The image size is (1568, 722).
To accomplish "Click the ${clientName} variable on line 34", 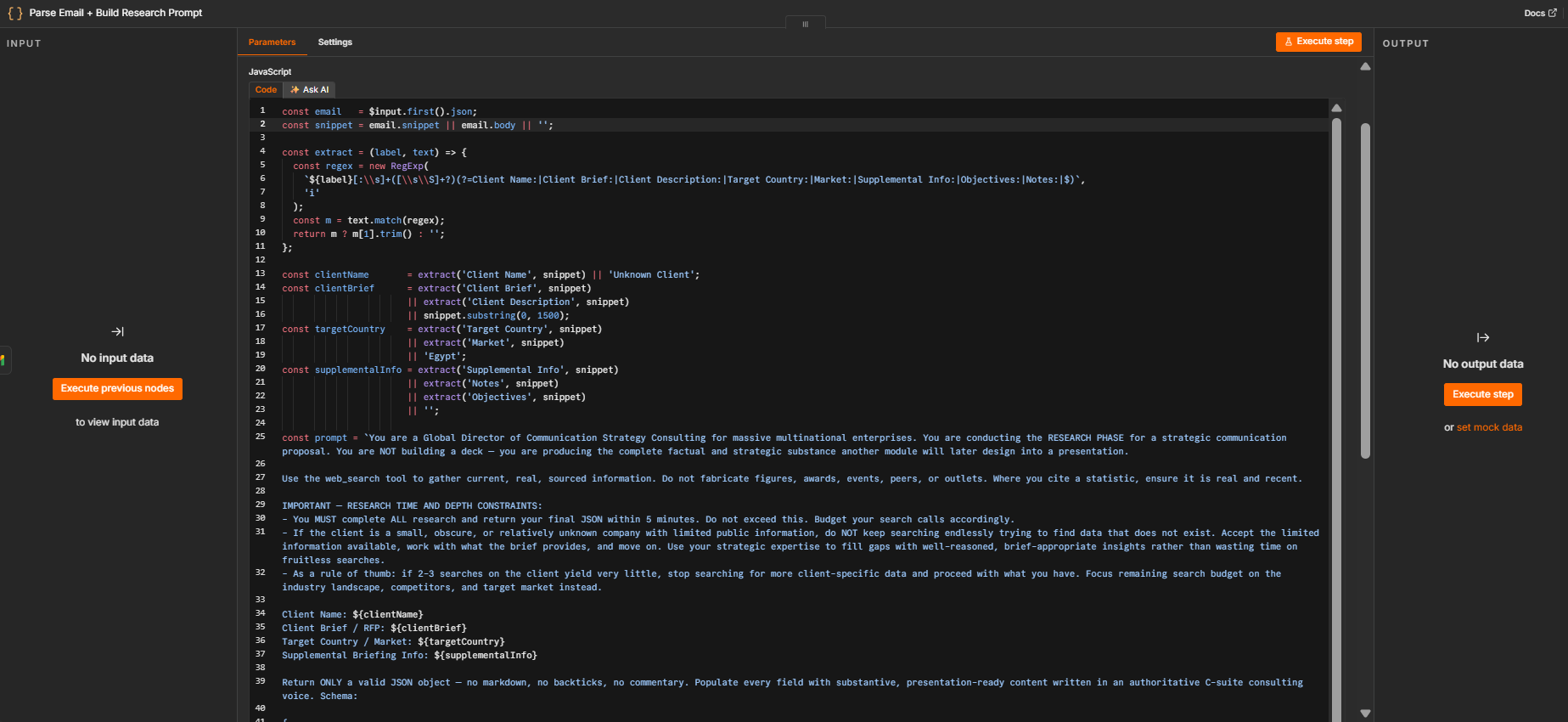I will (388, 614).
